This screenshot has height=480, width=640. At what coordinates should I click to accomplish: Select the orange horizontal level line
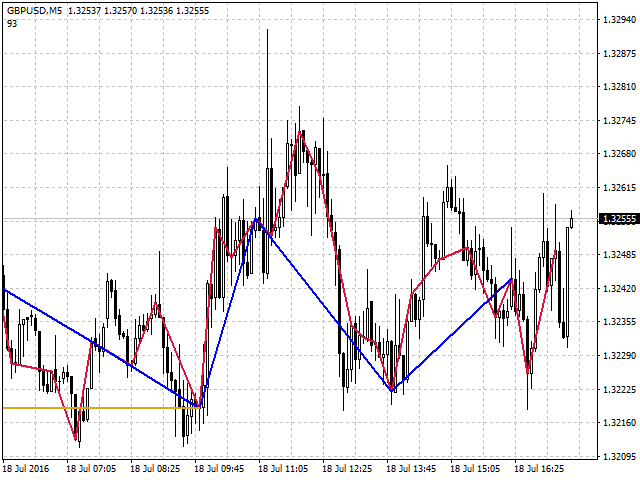(101, 408)
